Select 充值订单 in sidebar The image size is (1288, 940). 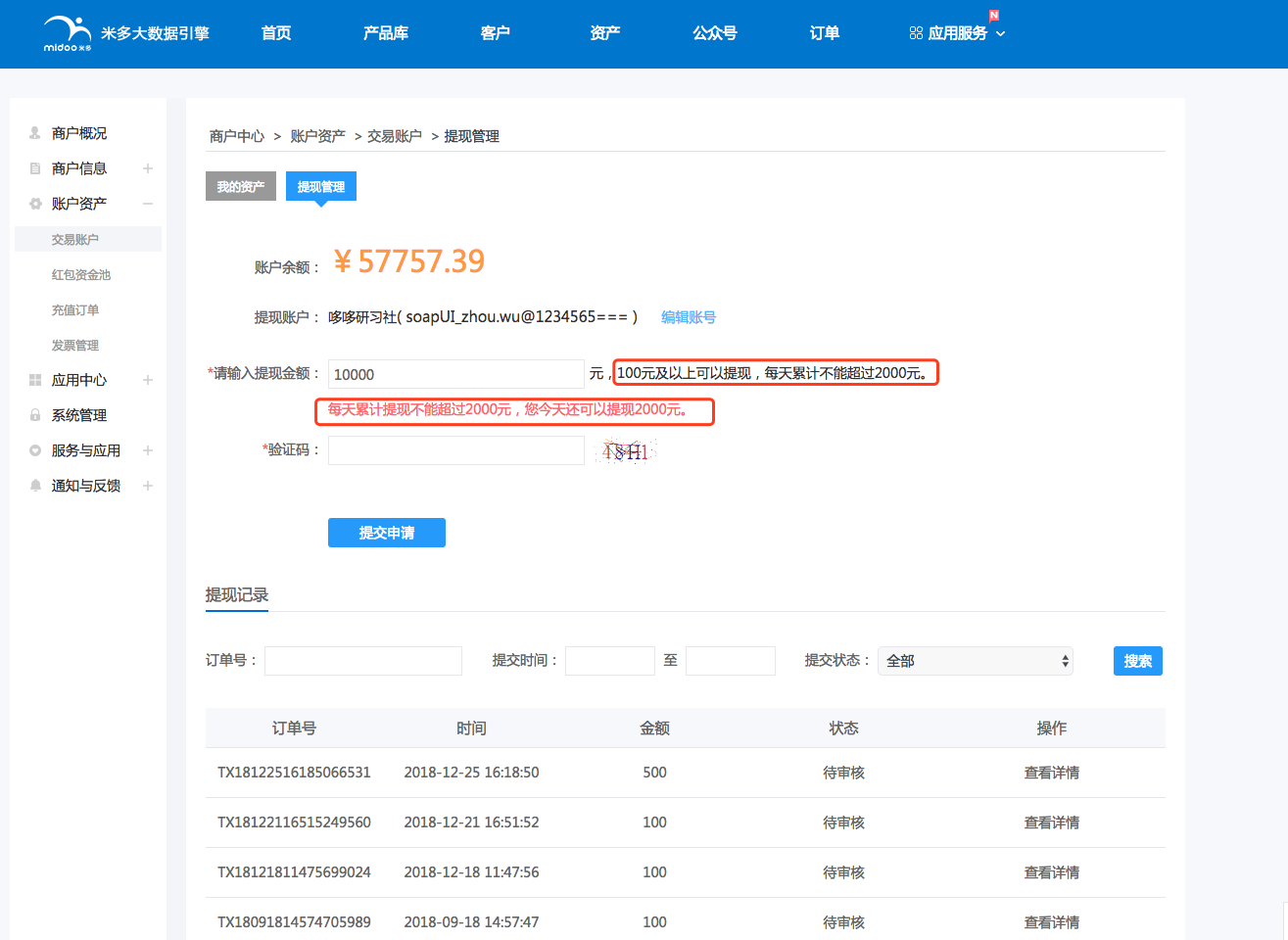tap(75, 310)
